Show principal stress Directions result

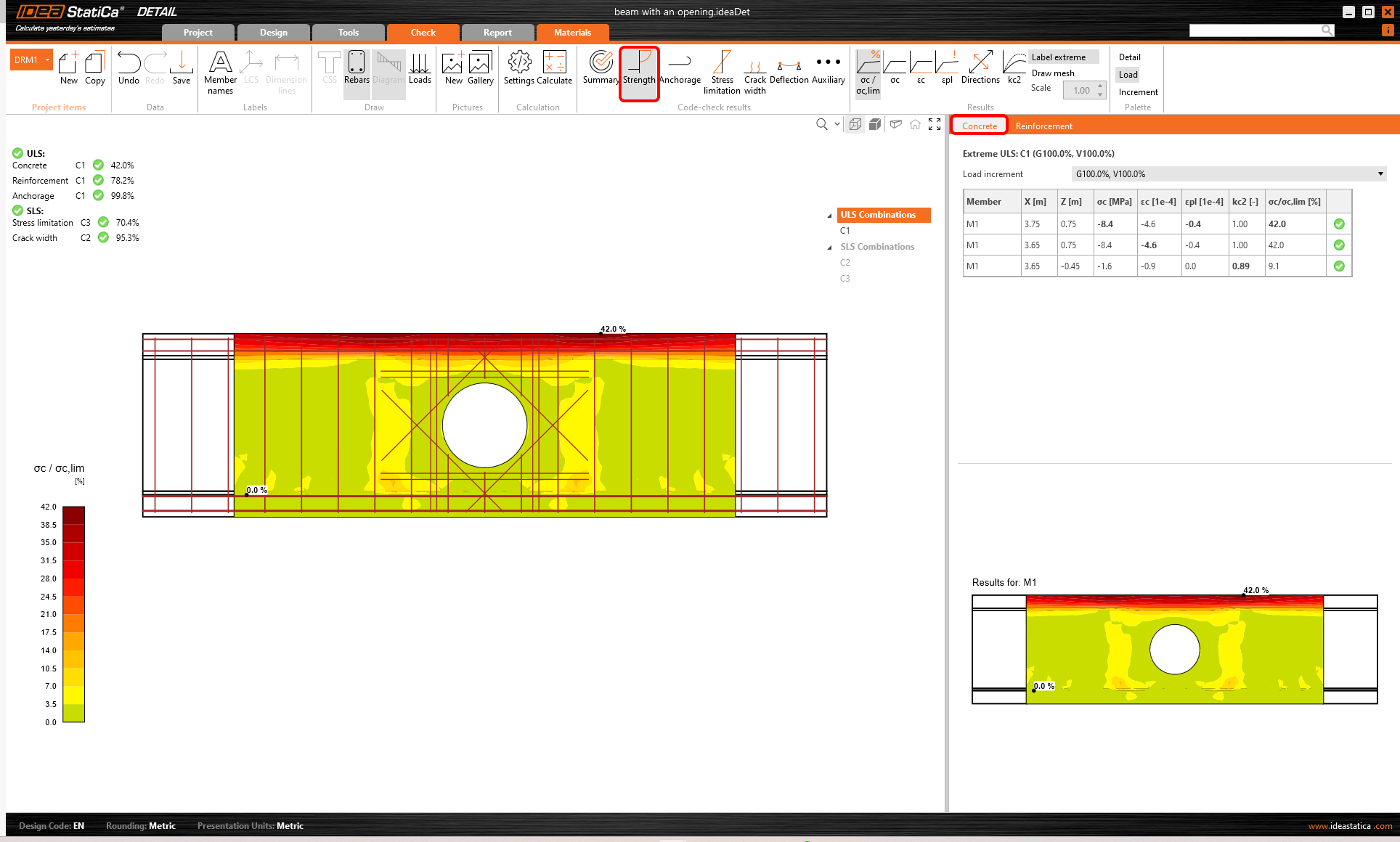[980, 70]
